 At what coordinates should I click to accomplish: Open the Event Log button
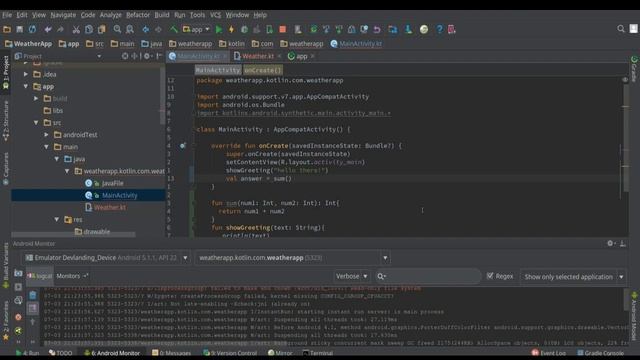coord(549,353)
